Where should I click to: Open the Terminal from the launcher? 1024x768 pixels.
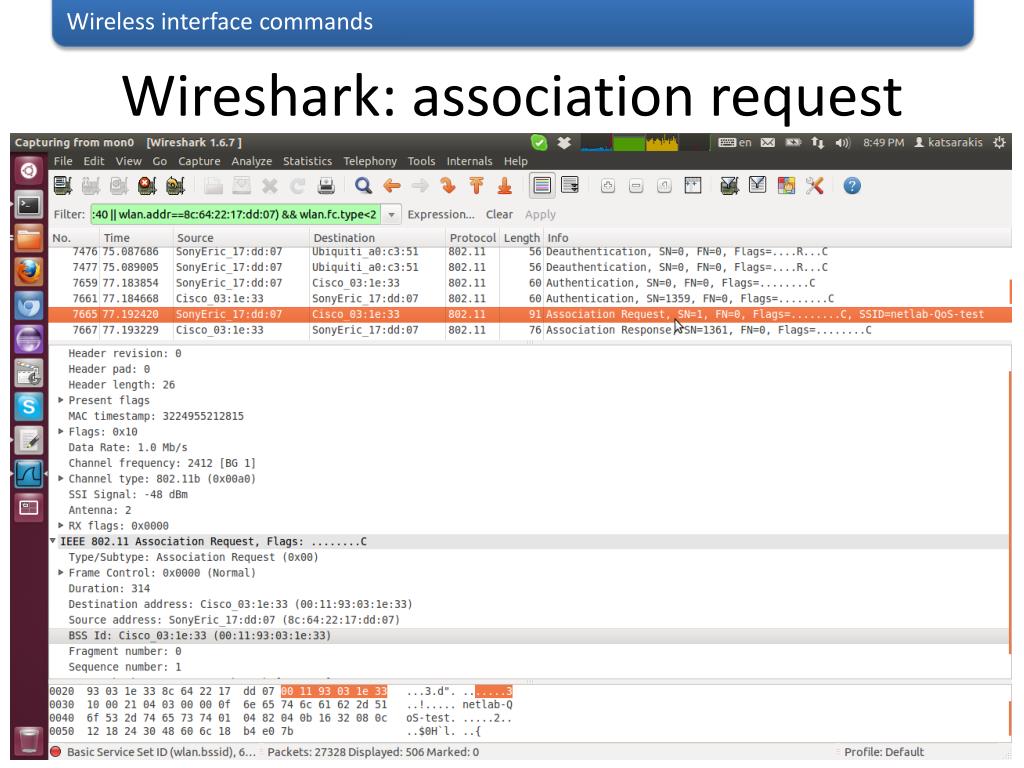click(29, 205)
